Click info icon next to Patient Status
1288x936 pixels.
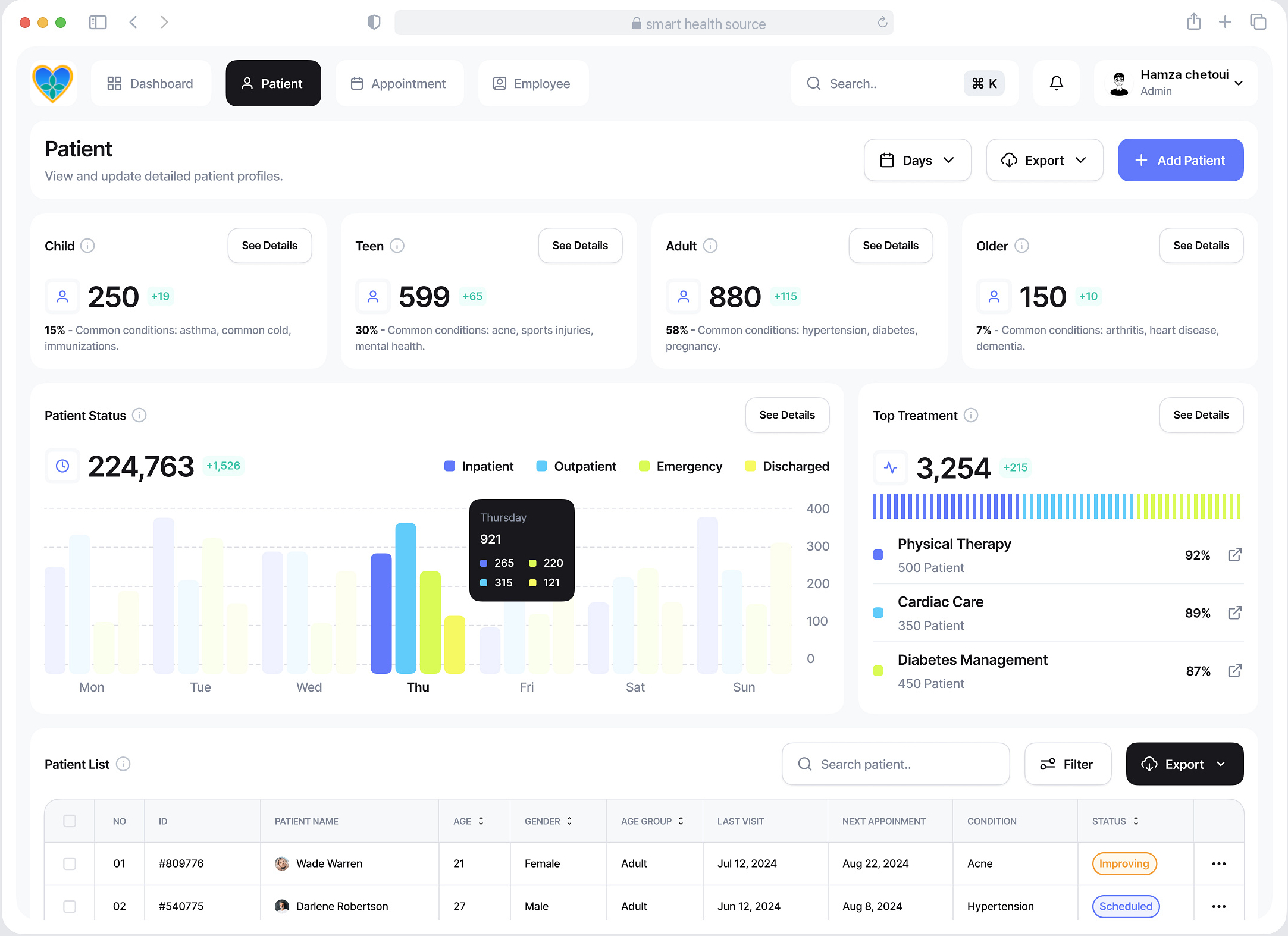click(x=139, y=415)
